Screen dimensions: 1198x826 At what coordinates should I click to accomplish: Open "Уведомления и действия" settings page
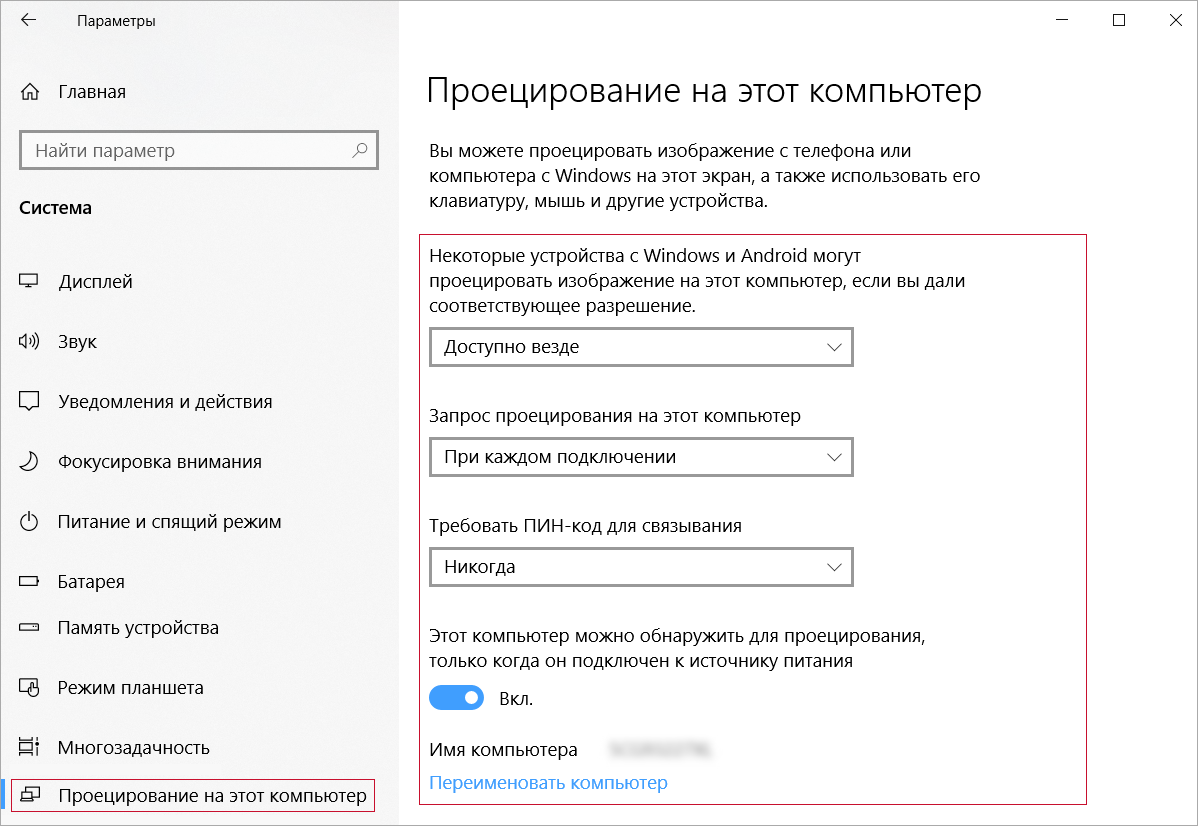click(x=165, y=402)
